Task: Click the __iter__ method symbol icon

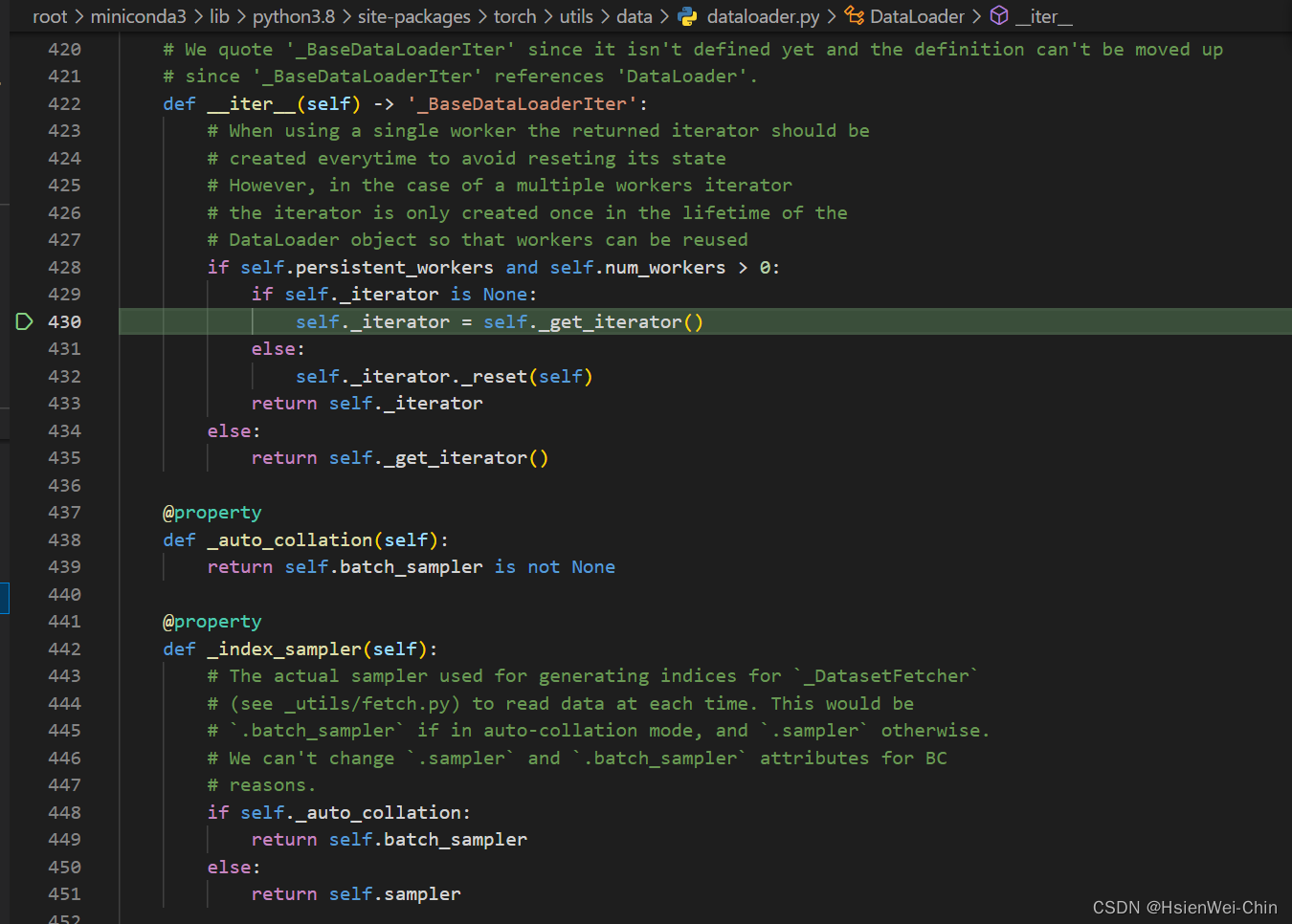Action: (x=999, y=16)
